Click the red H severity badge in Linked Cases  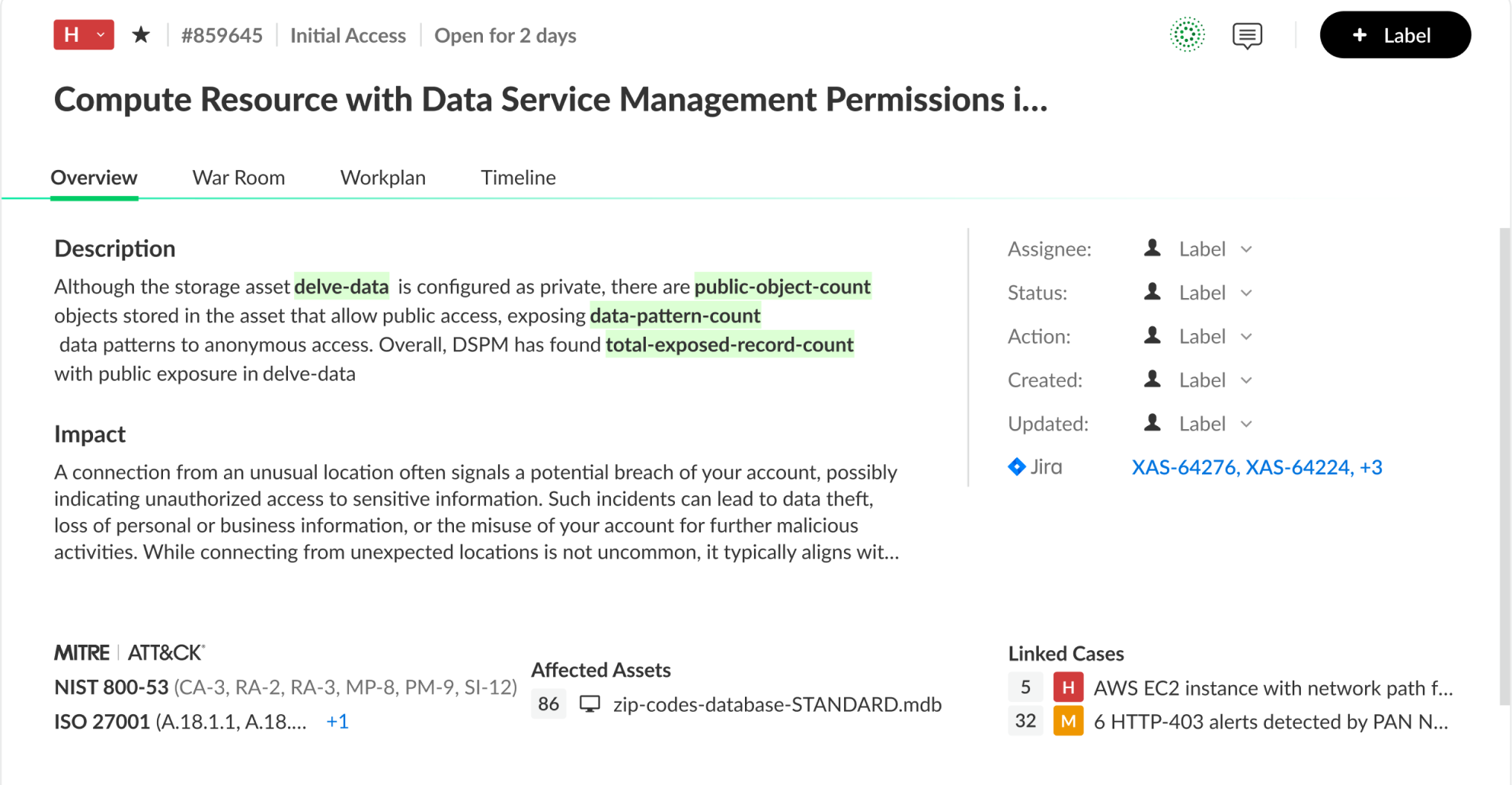coord(1068,687)
